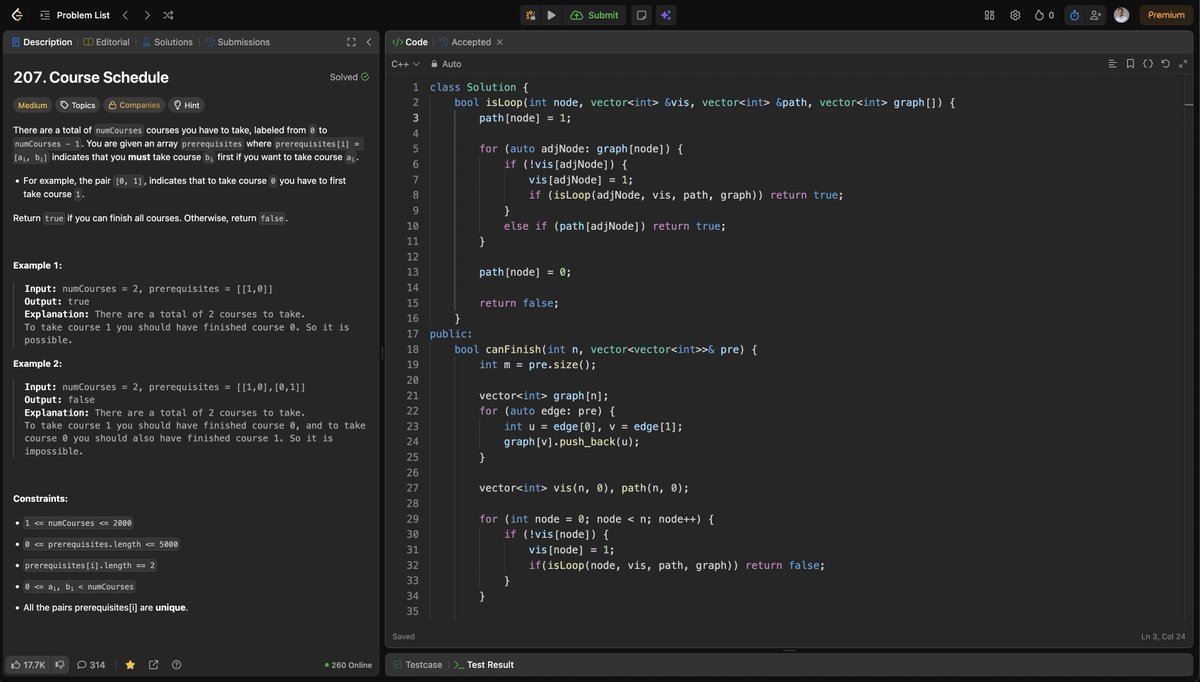The image size is (1200, 682).
Task: Click the invite user icon
Action: [x=1096, y=15]
